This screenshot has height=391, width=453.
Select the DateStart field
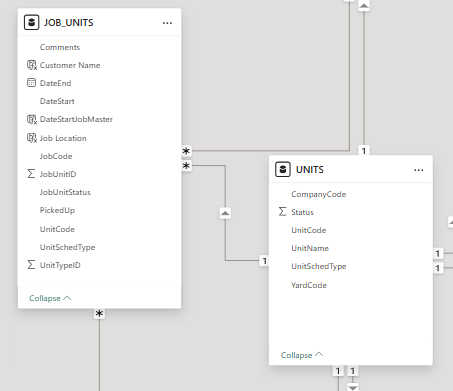(57, 101)
